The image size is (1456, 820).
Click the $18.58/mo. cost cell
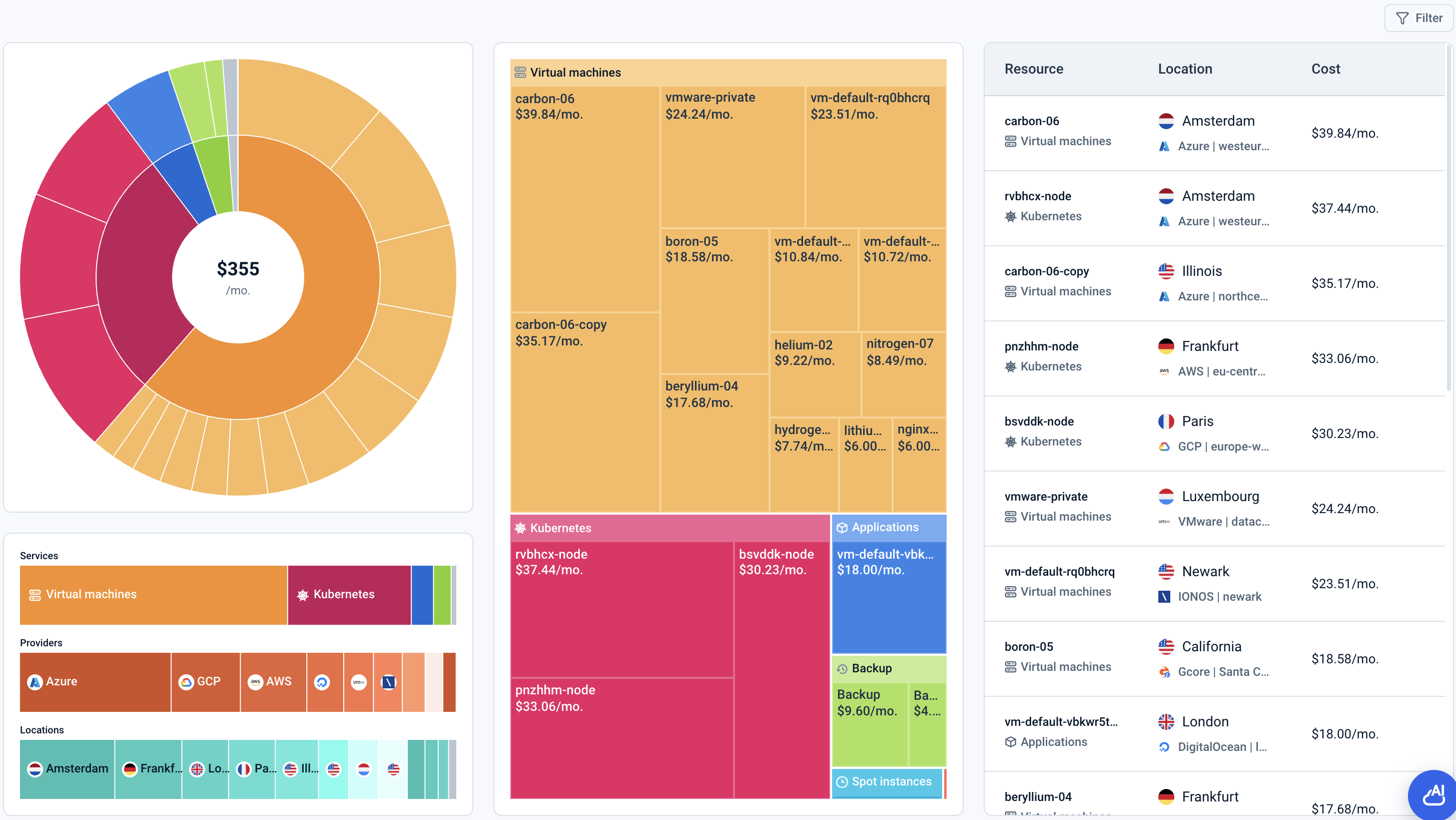point(1345,659)
